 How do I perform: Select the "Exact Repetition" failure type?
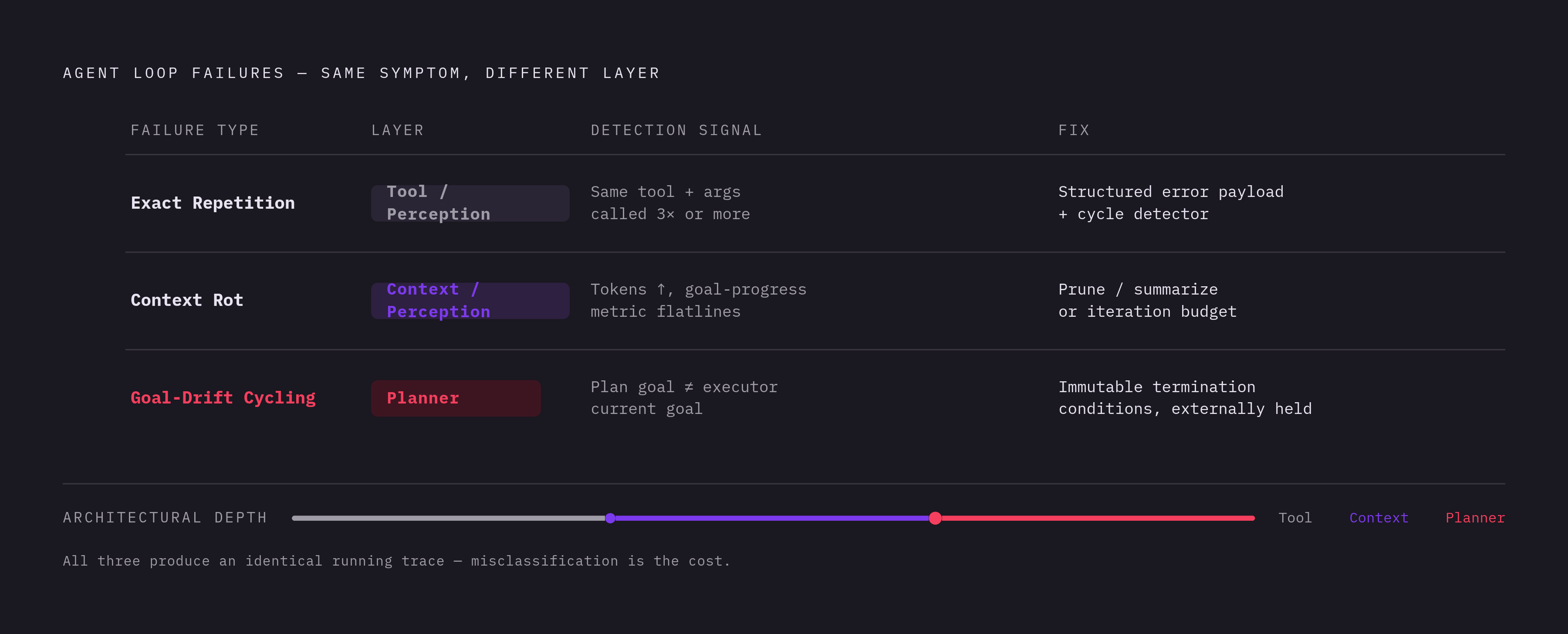pyautogui.click(x=213, y=203)
